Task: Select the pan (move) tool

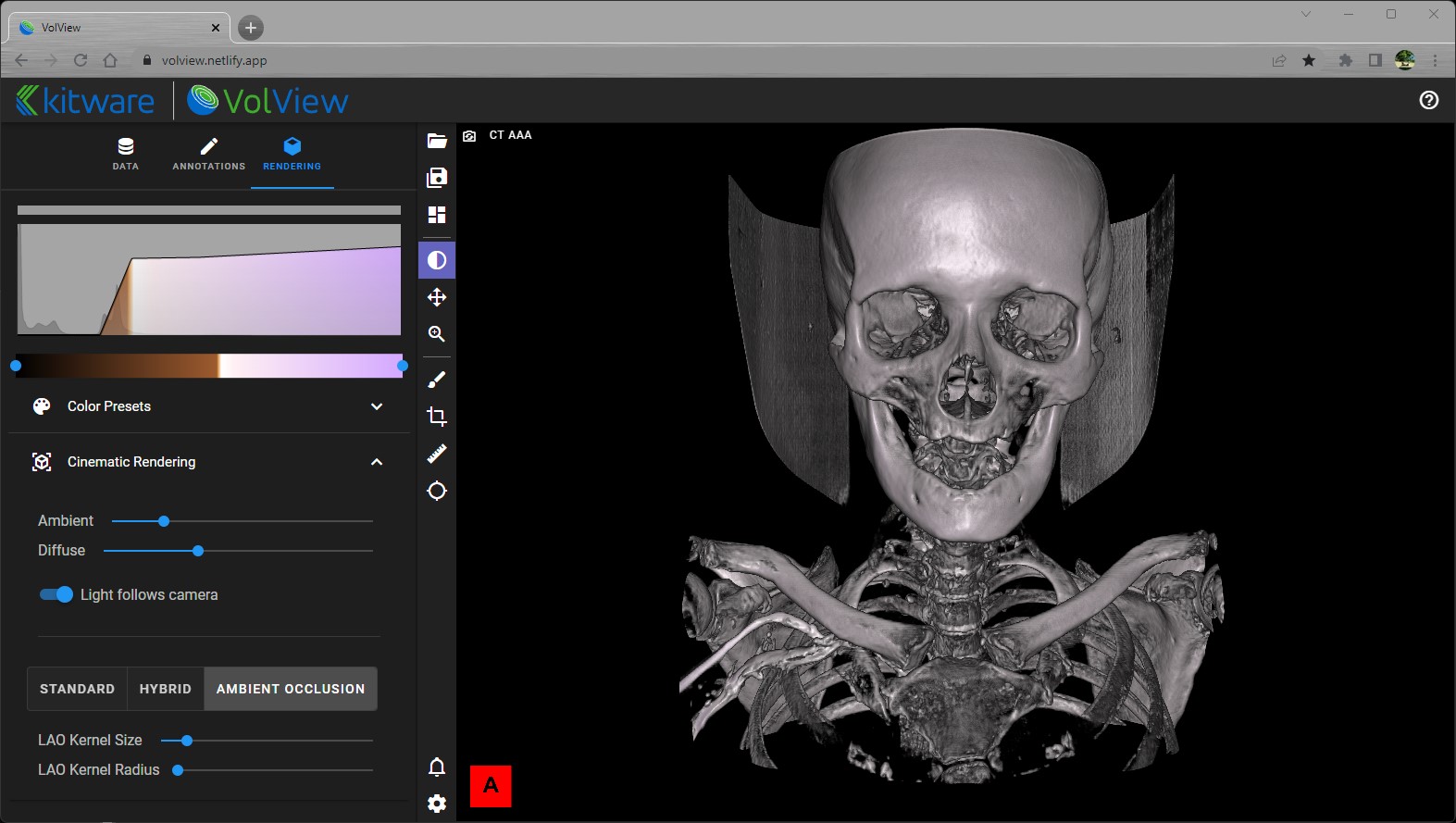Action: pos(437,297)
